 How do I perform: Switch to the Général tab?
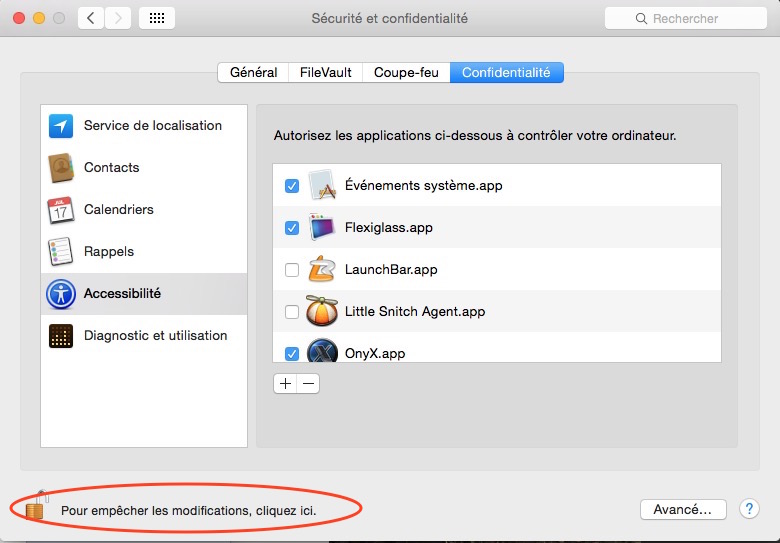[253, 73]
